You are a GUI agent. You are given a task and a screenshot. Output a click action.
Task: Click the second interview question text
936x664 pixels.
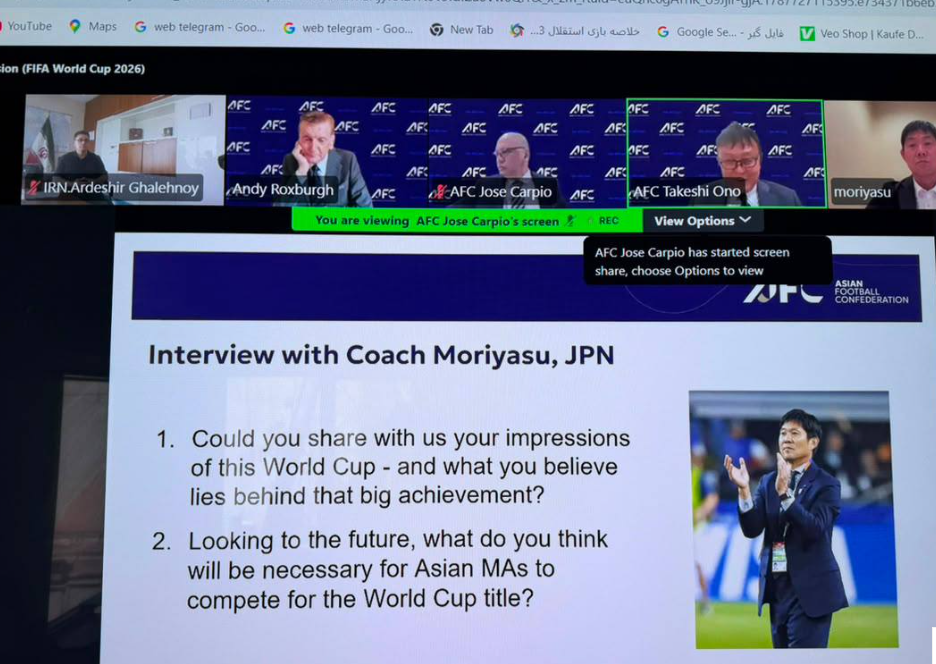pyautogui.click(x=398, y=570)
